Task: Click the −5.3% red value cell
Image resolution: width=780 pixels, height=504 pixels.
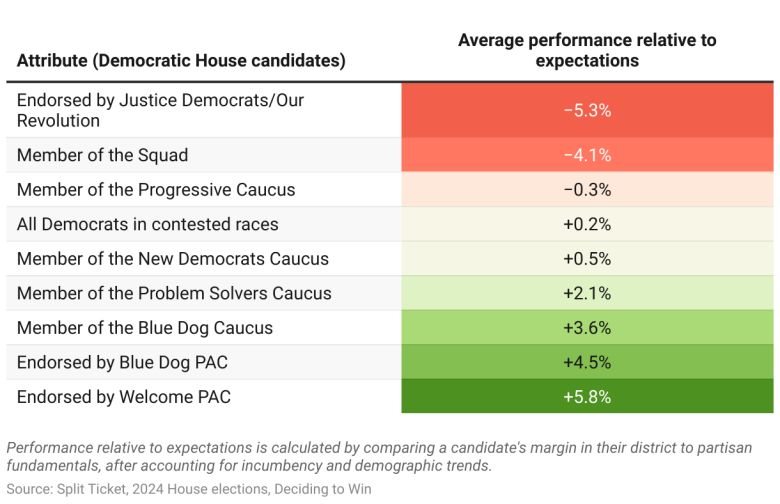Action: 587,110
